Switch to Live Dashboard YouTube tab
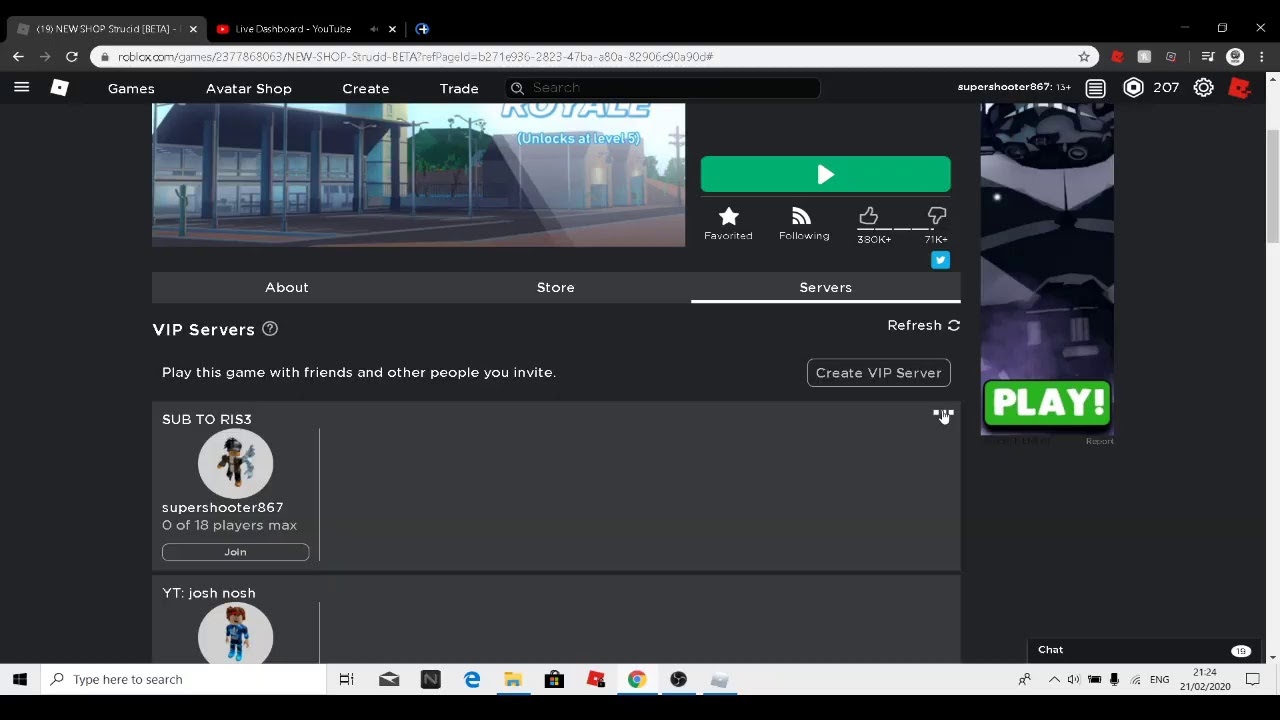The width and height of the screenshot is (1280, 720). click(293, 29)
